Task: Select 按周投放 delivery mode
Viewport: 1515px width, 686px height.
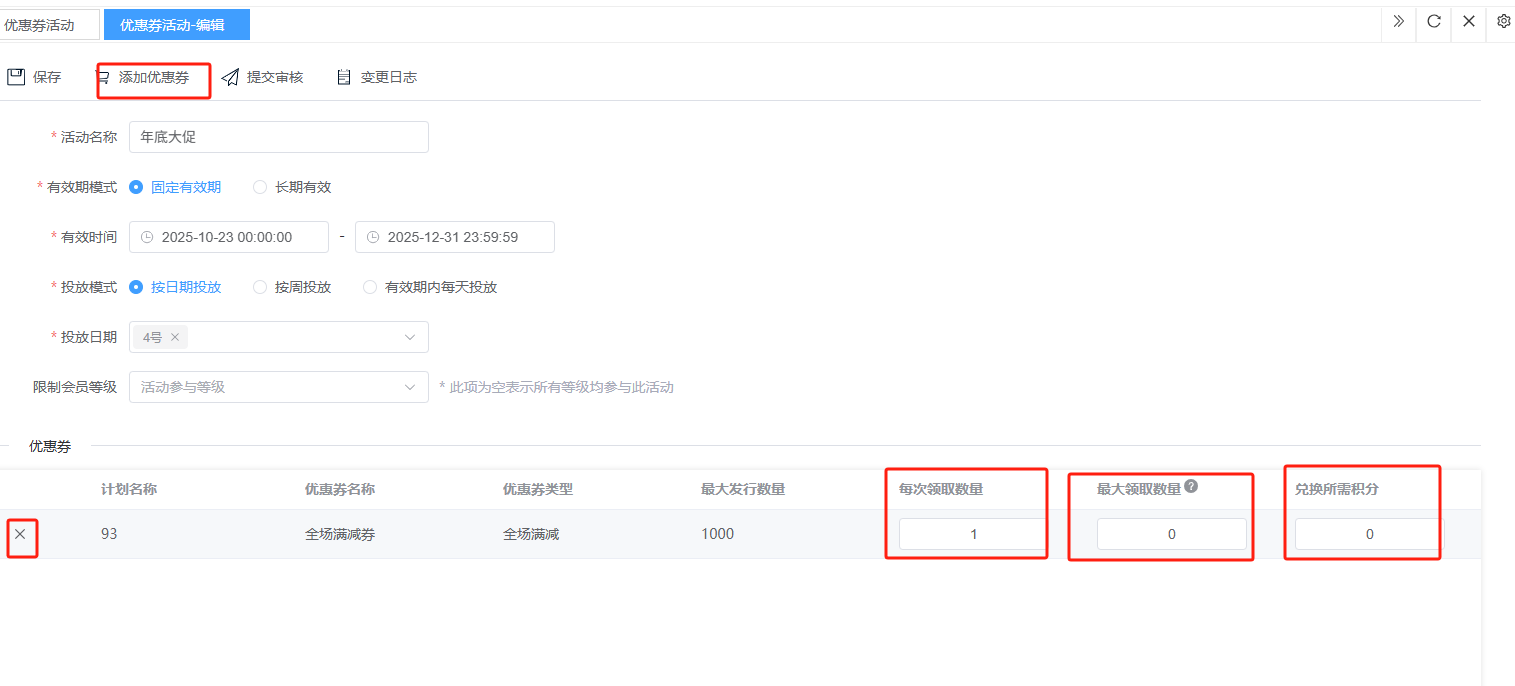Action: pos(260,287)
